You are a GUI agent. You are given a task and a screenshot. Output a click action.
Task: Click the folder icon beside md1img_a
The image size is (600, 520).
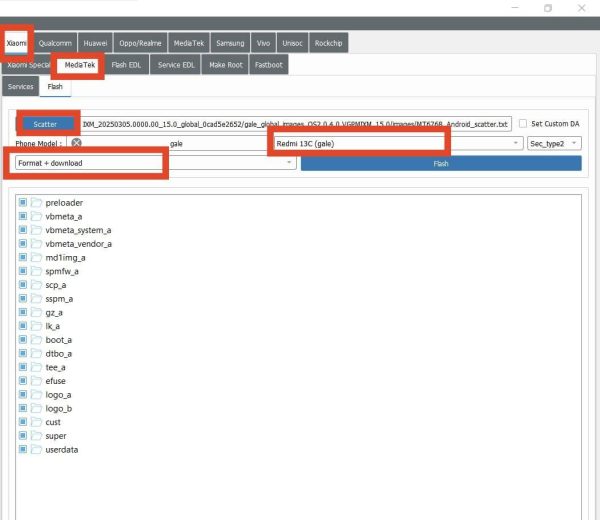click(x=36, y=257)
